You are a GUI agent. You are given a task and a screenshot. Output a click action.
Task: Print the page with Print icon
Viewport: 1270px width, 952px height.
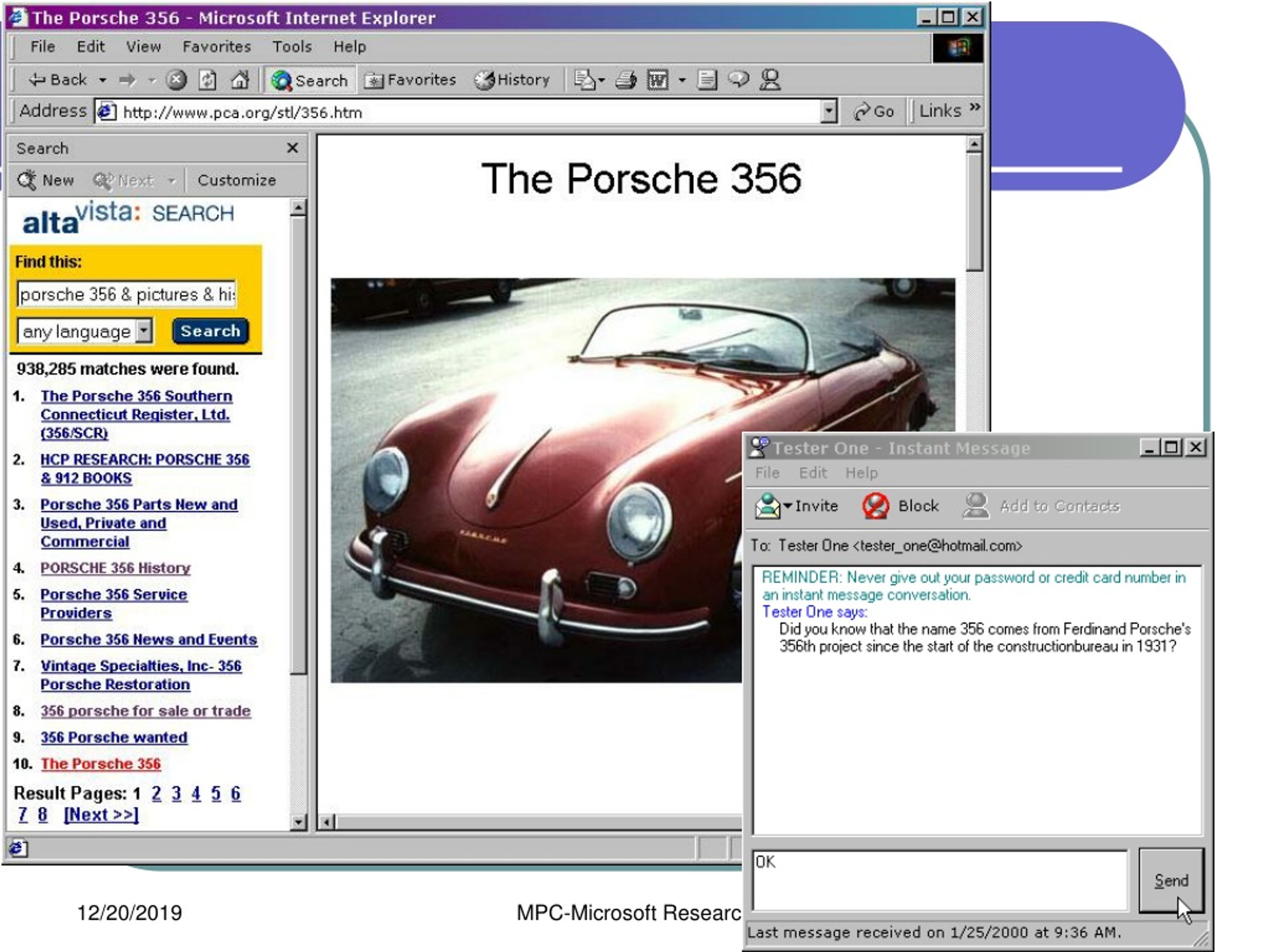[626, 80]
